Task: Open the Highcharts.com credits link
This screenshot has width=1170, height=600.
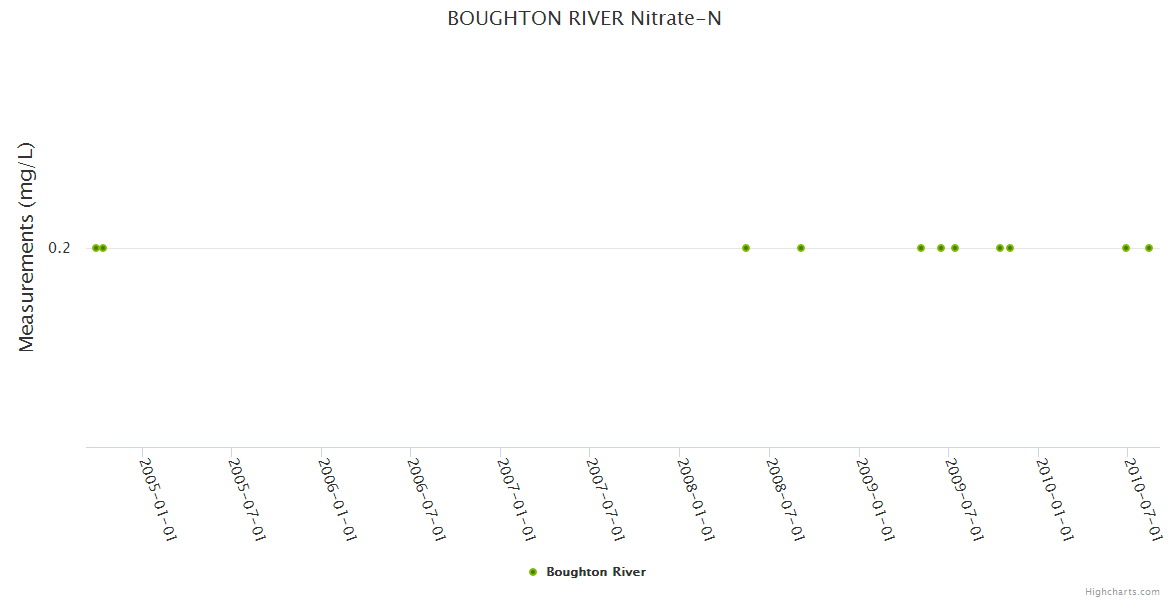Action: point(1122,592)
